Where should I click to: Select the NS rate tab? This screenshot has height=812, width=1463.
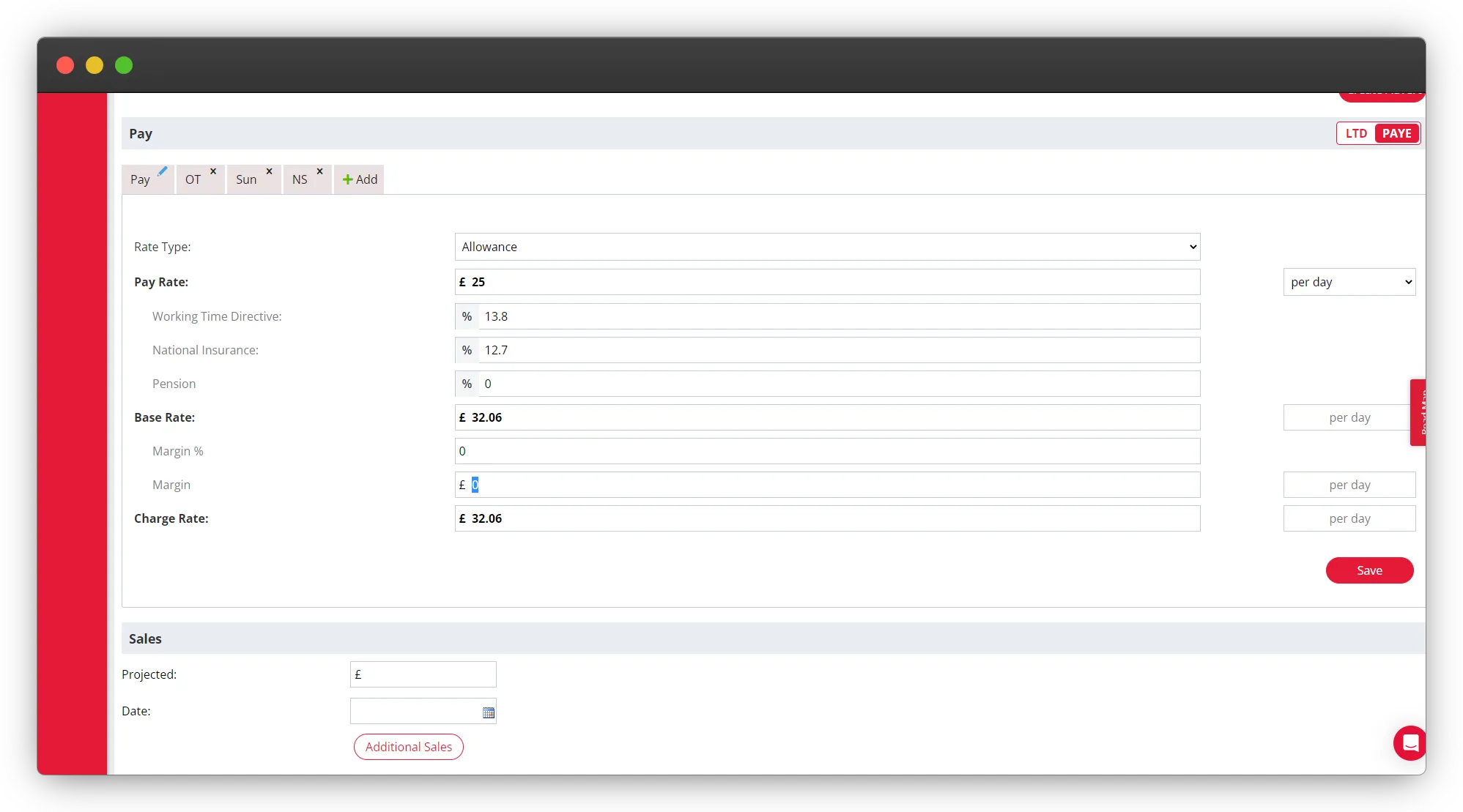300,180
